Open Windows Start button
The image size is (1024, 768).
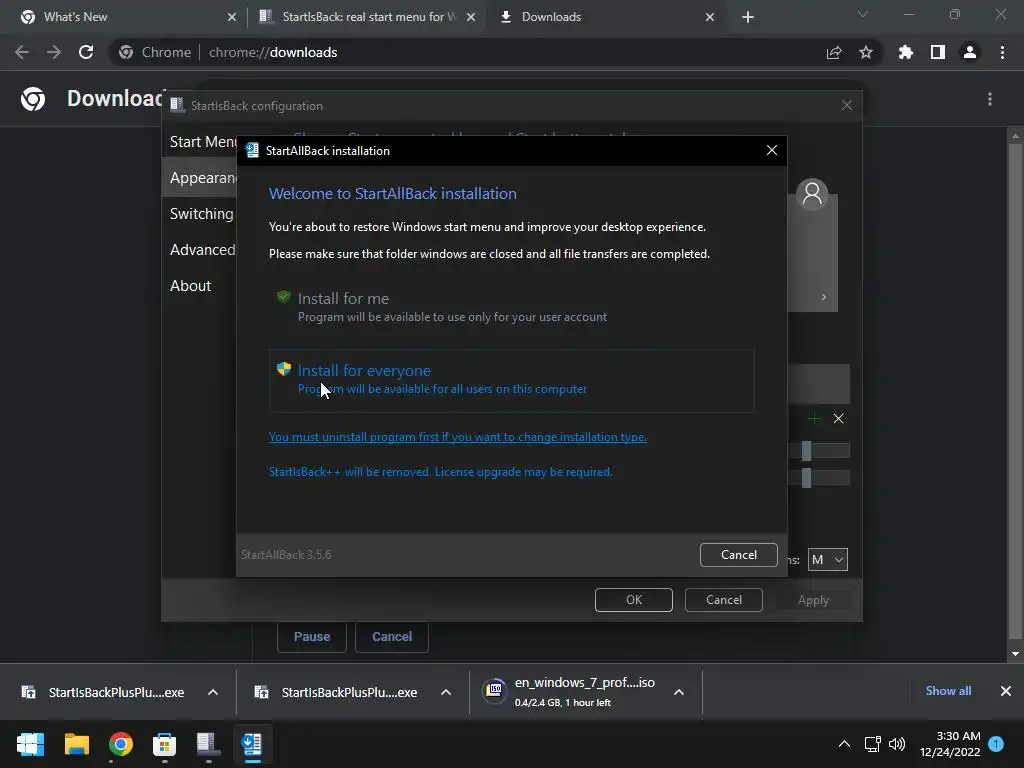point(30,744)
